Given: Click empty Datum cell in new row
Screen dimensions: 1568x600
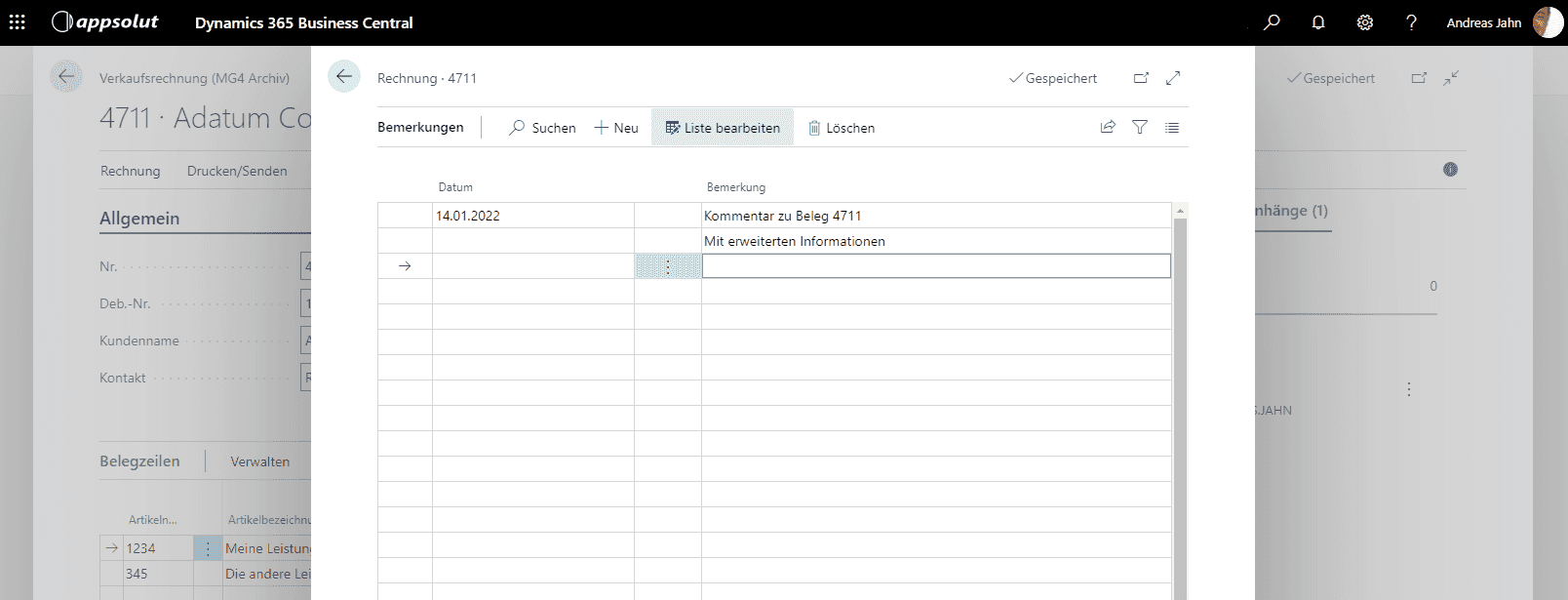Looking at the screenshot, I should point(533,266).
